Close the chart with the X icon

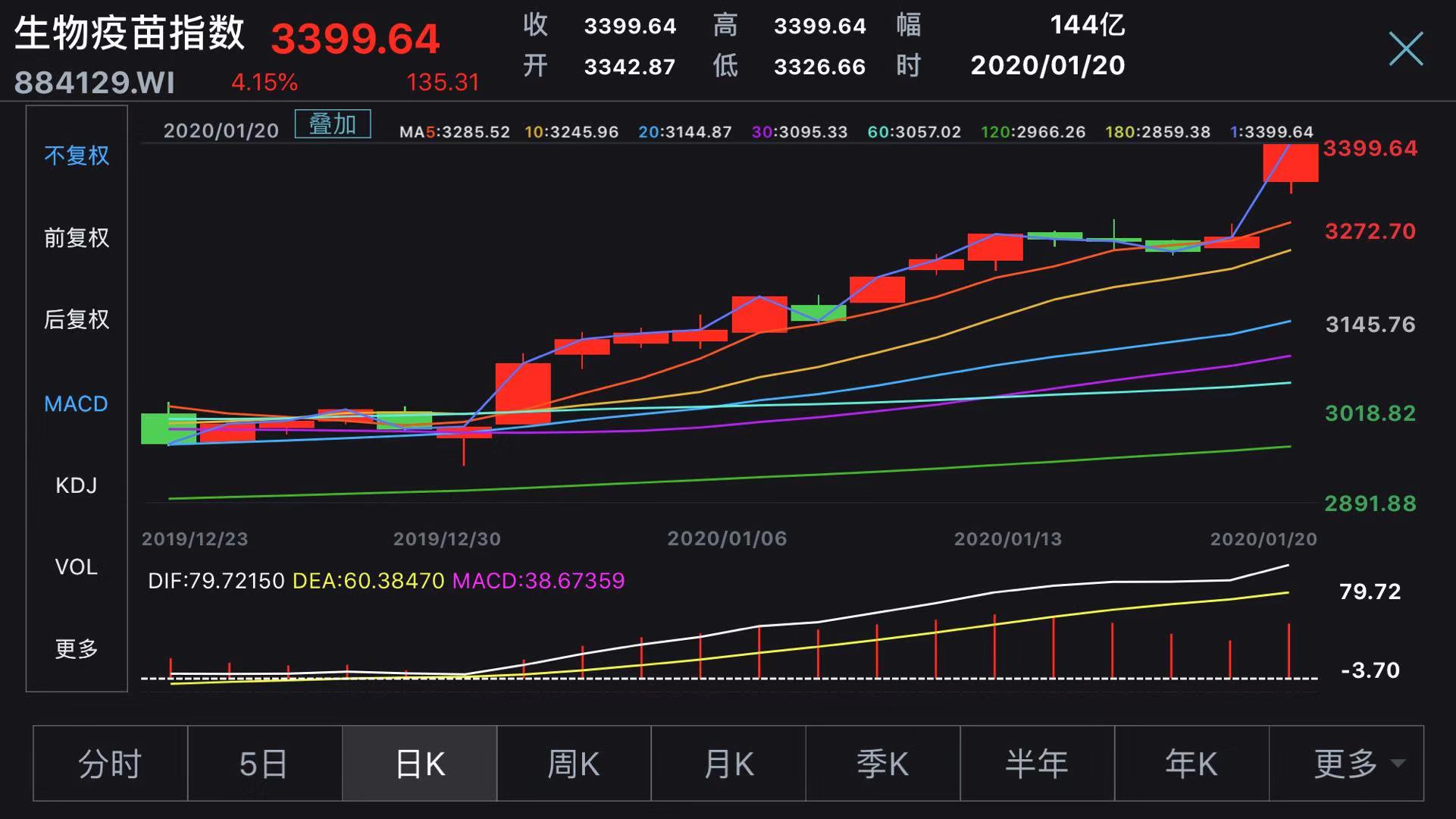tap(1405, 49)
